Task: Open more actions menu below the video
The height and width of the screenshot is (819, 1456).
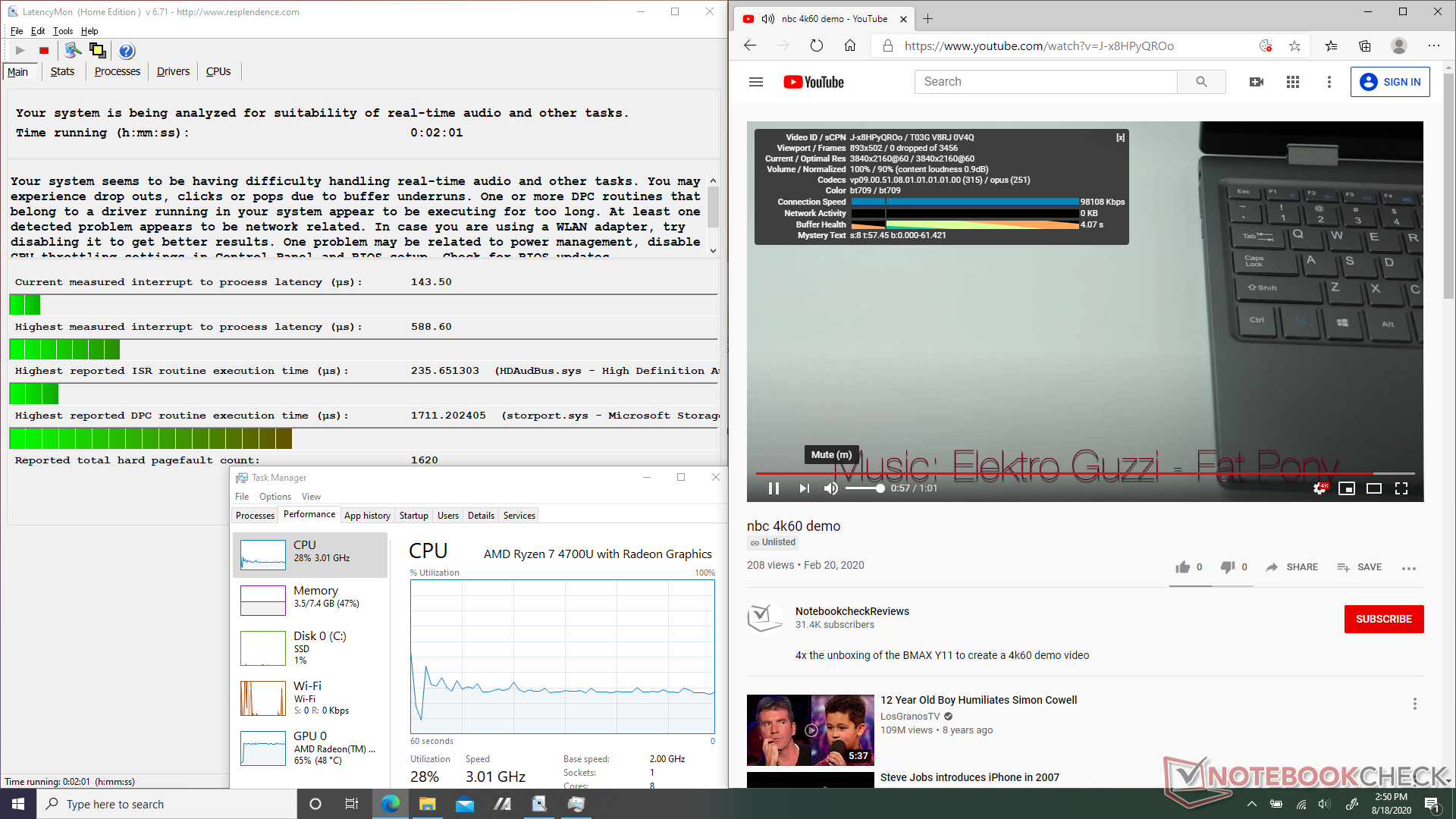Action: click(1408, 568)
